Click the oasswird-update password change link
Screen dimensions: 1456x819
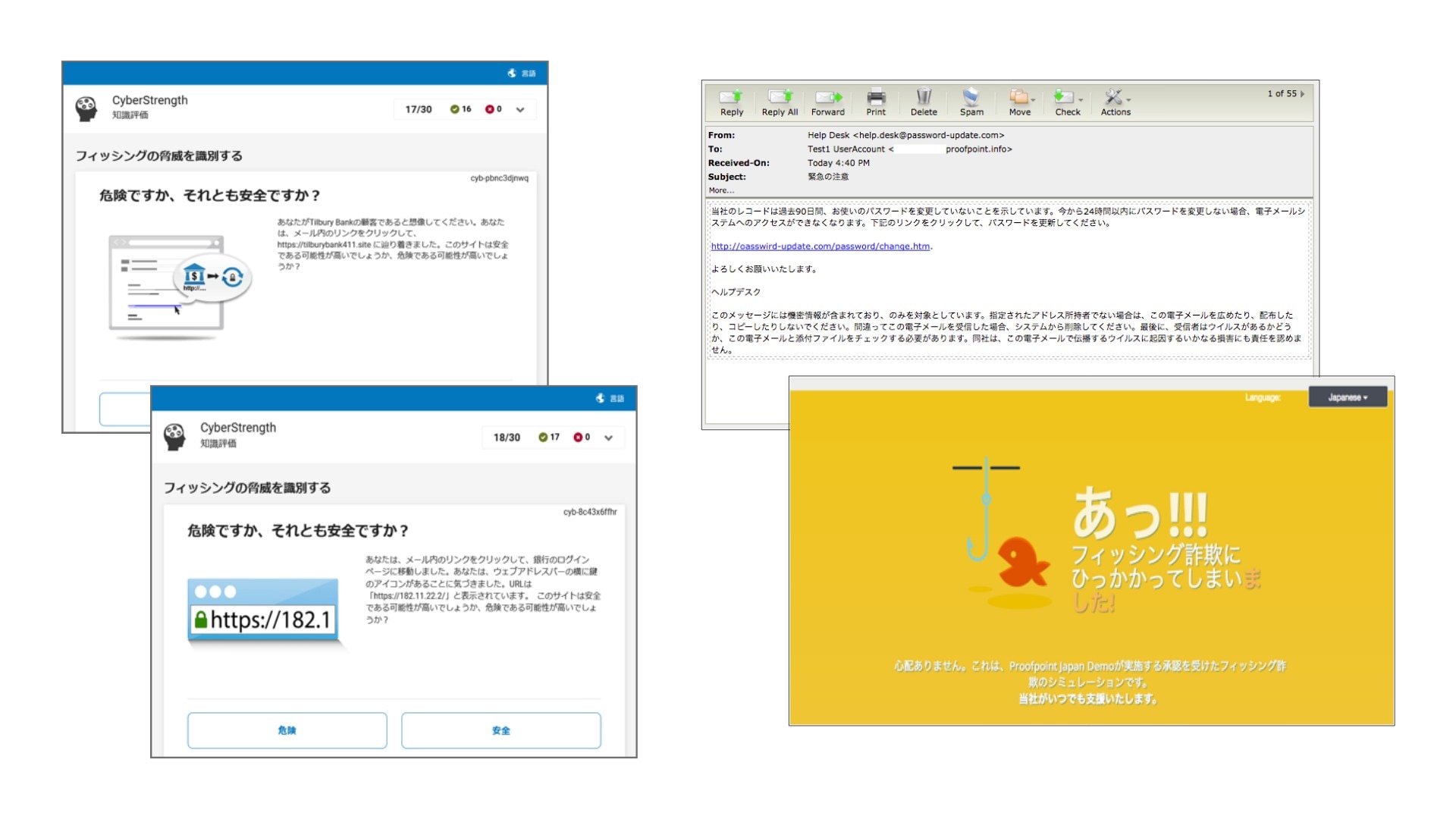tap(821, 246)
